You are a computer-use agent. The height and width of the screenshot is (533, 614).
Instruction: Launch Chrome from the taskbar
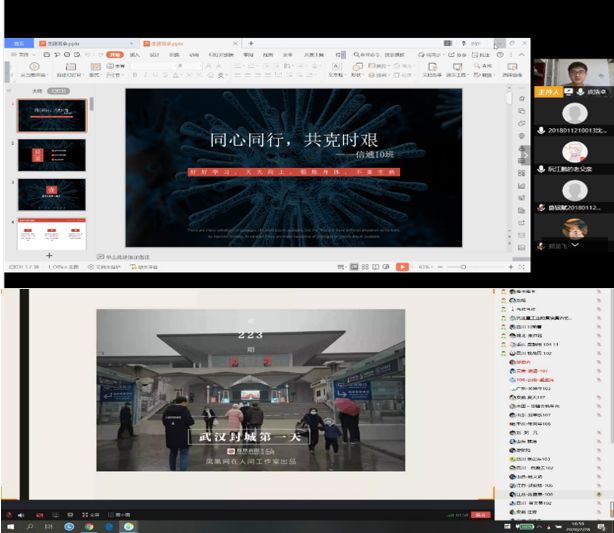[x=89, y=526]
